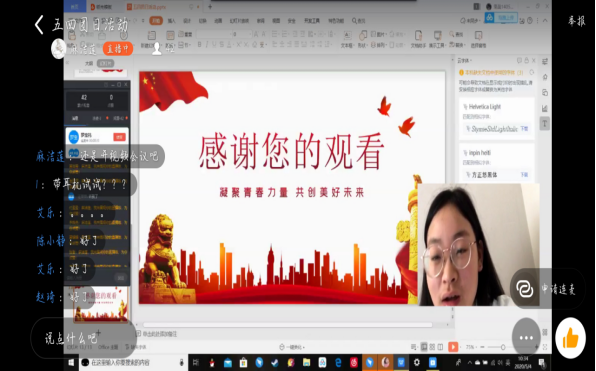596x371 pixels.
Task: Click the 文本框 text box tool
Action: coord(347,39)
